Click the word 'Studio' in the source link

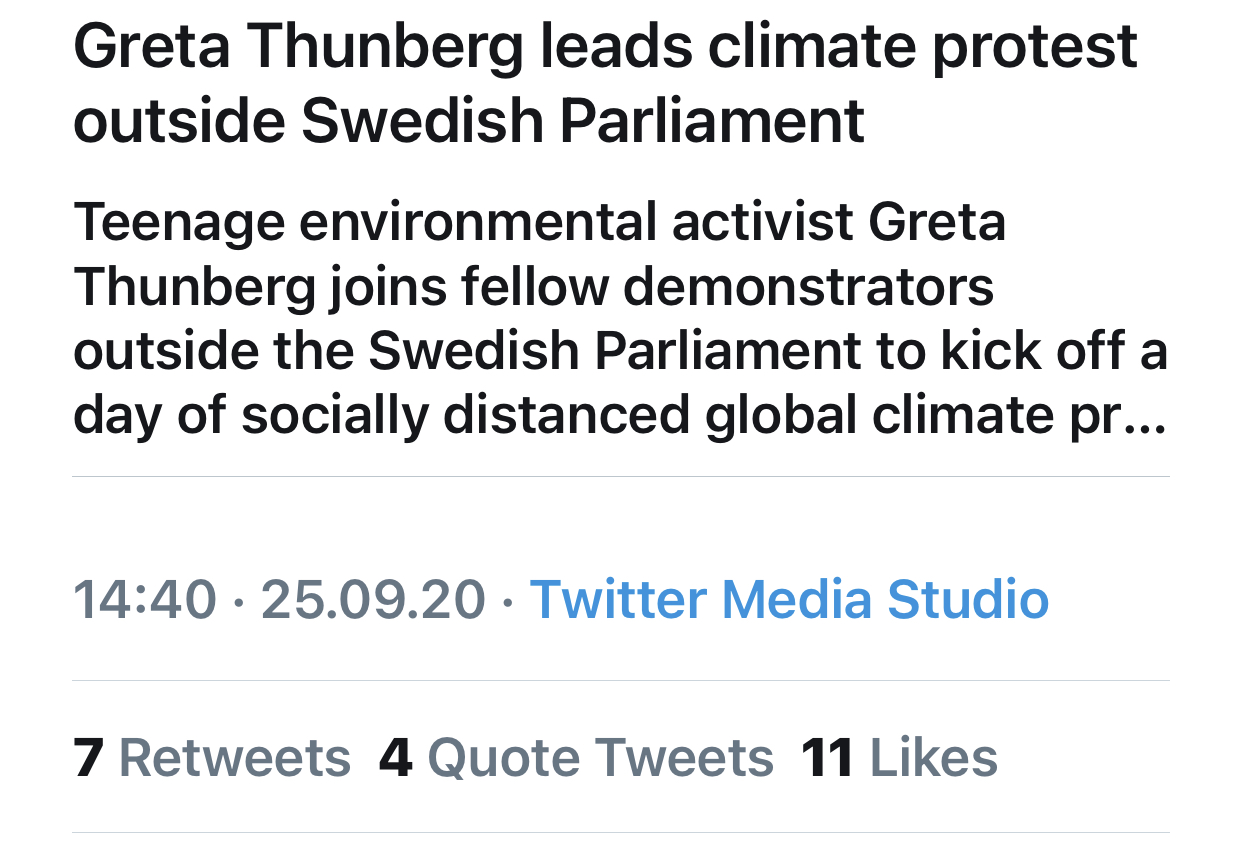point(968,599)
